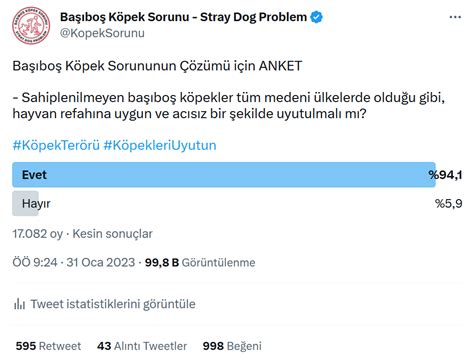Open the #KöpekTerörü hashtag
The image size is (474, 360).
click(56, 145)
